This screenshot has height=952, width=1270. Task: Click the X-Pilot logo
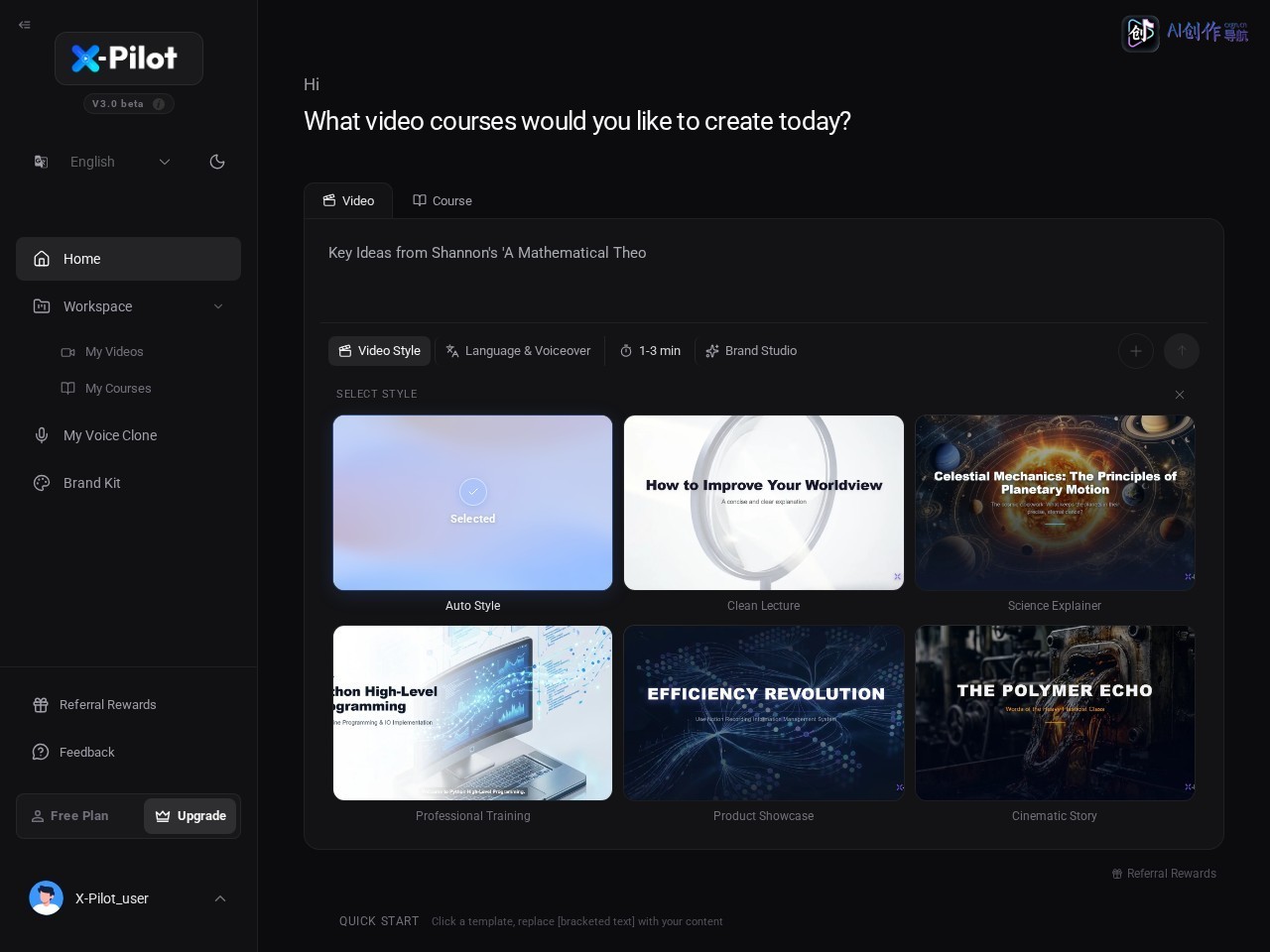tap(129, 59)
